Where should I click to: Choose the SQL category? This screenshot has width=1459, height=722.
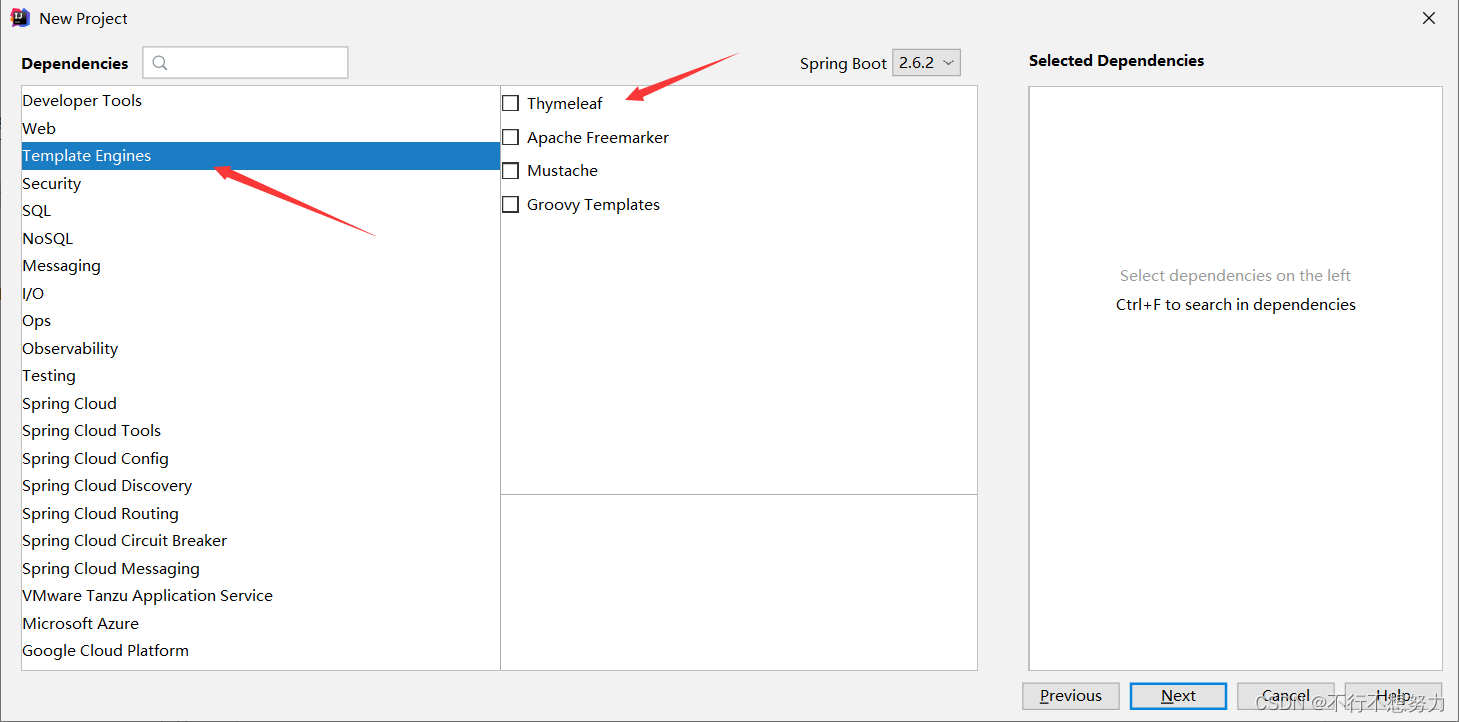(260, 211)
